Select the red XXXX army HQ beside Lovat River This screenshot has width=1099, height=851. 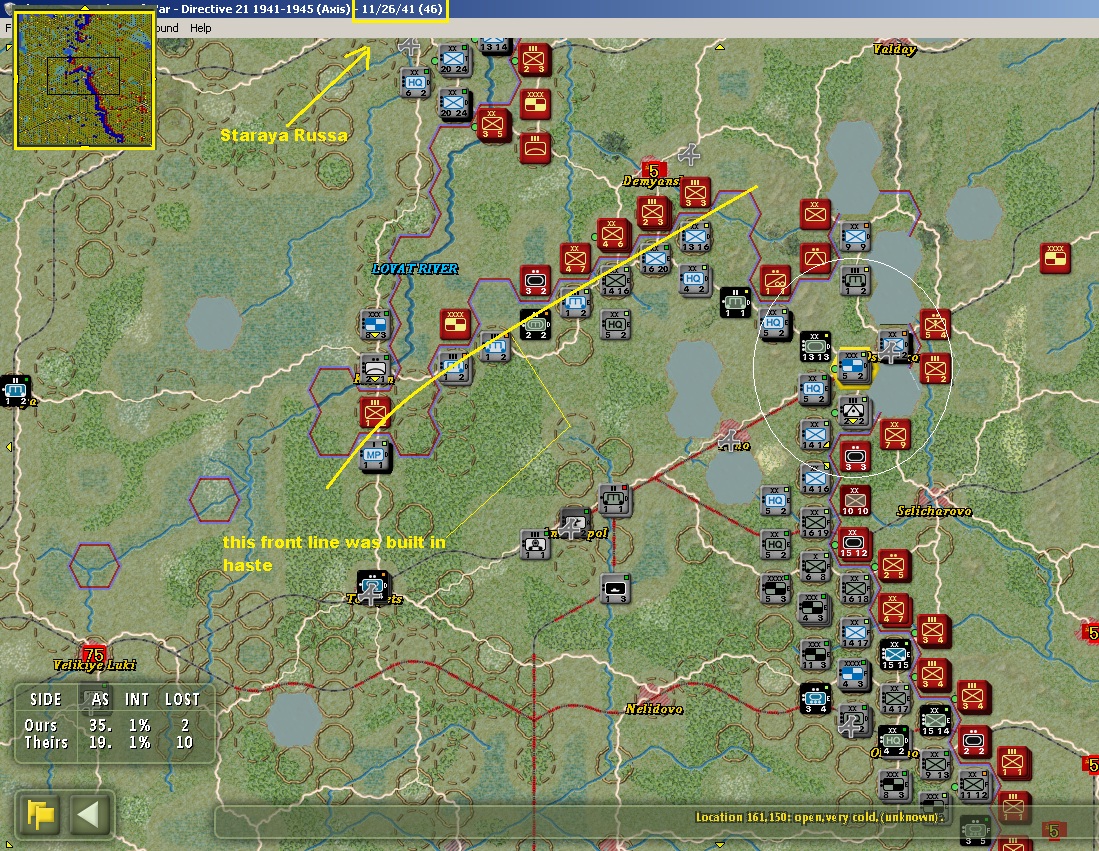click(x=455, y=325)
